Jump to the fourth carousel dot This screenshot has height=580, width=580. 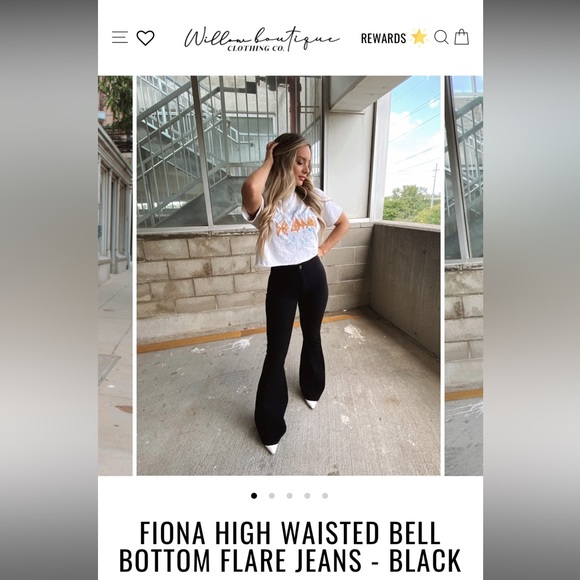point(307,496)
